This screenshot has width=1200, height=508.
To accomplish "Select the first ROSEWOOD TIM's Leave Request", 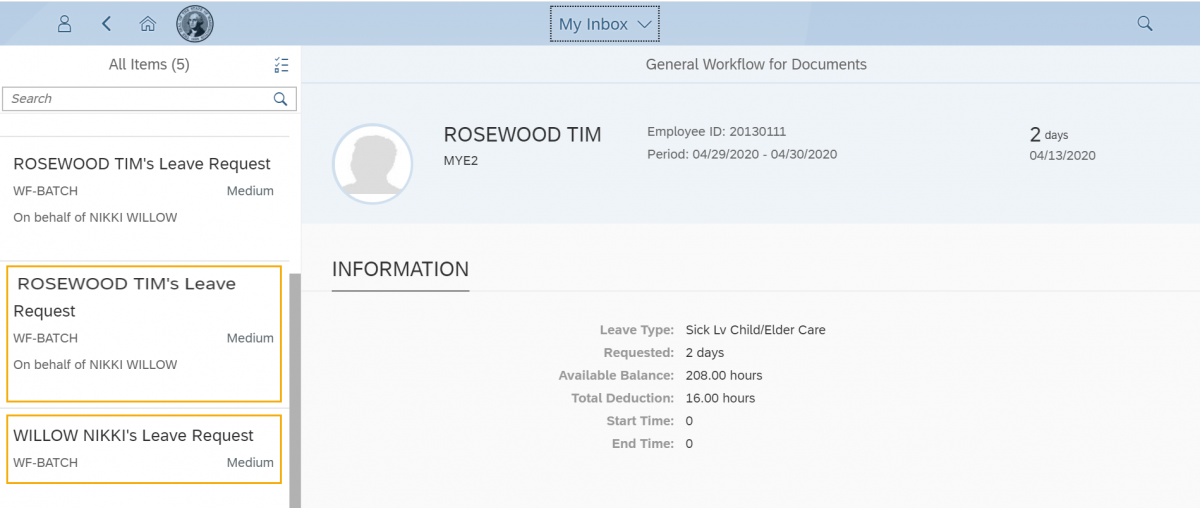I will click(x=142, y=189).
